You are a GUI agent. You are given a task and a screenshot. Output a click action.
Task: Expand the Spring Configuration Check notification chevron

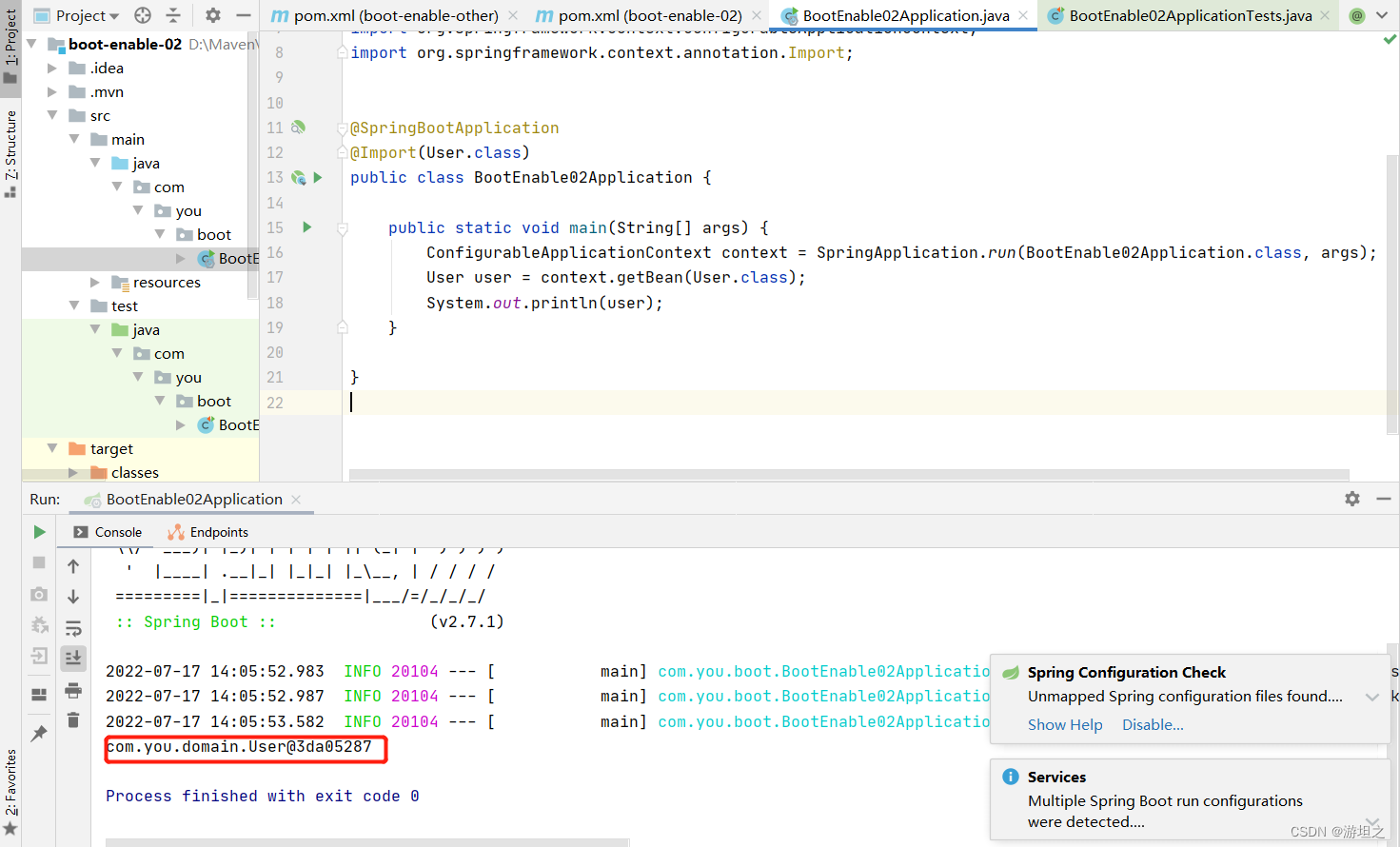coord(1371,696)
